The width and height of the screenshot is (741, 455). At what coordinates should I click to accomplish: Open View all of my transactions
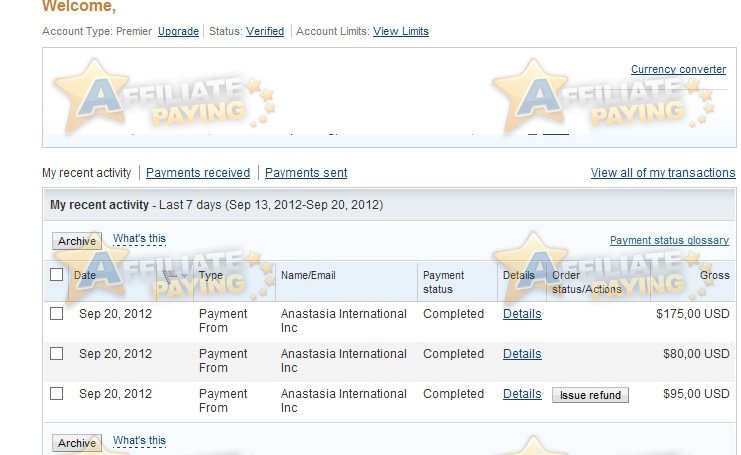tap(663, 172)
